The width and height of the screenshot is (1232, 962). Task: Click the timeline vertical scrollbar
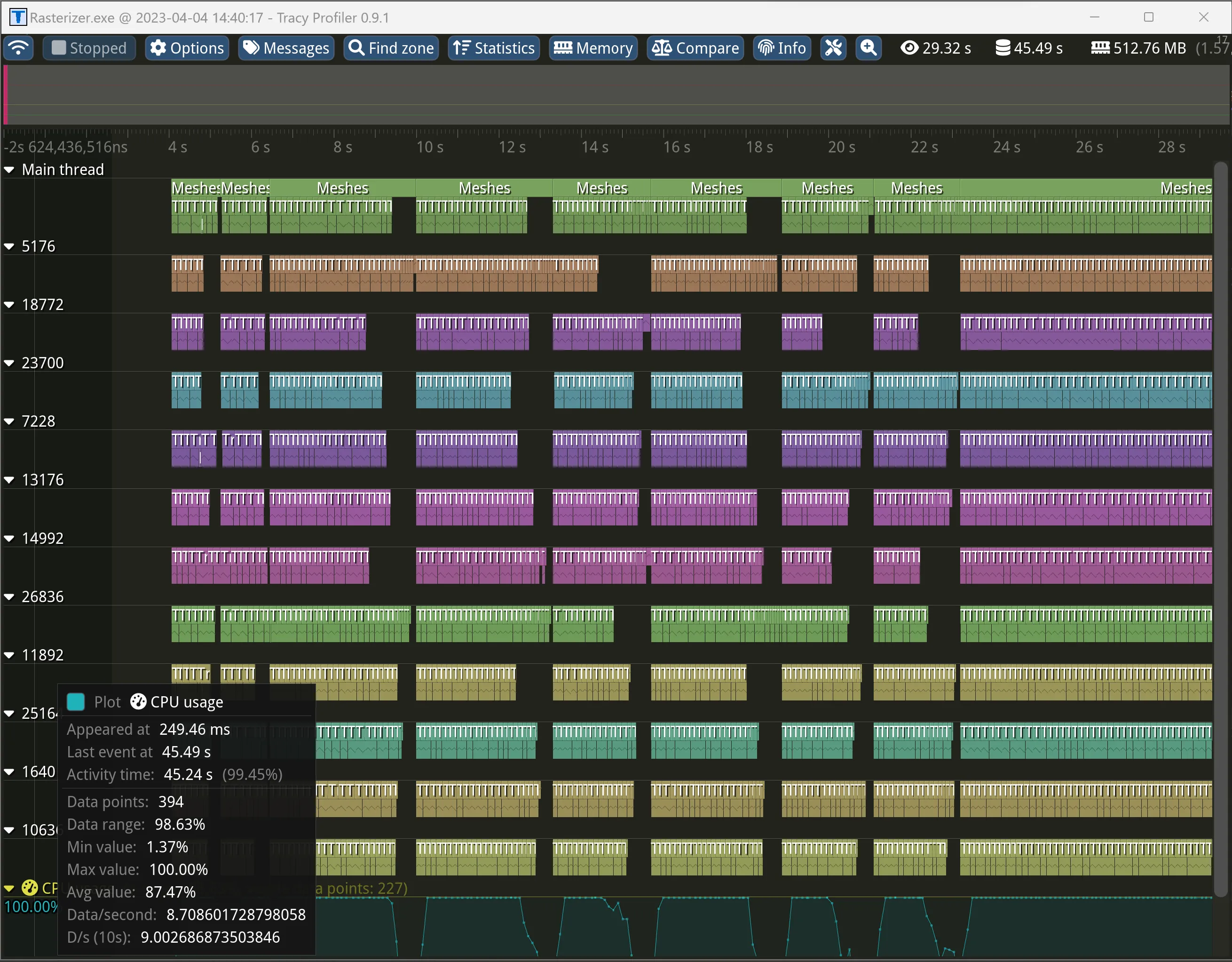(x=1221, y=529)
